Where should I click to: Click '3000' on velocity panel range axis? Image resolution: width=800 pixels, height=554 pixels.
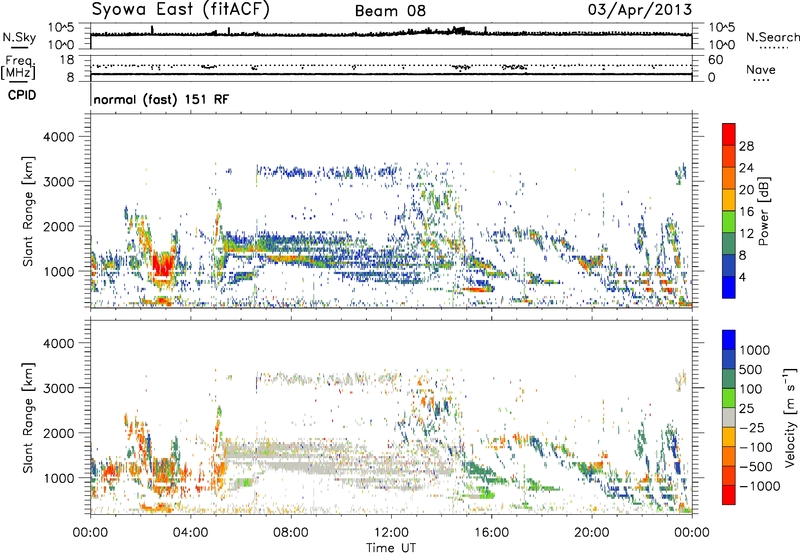tap(58, 388)
